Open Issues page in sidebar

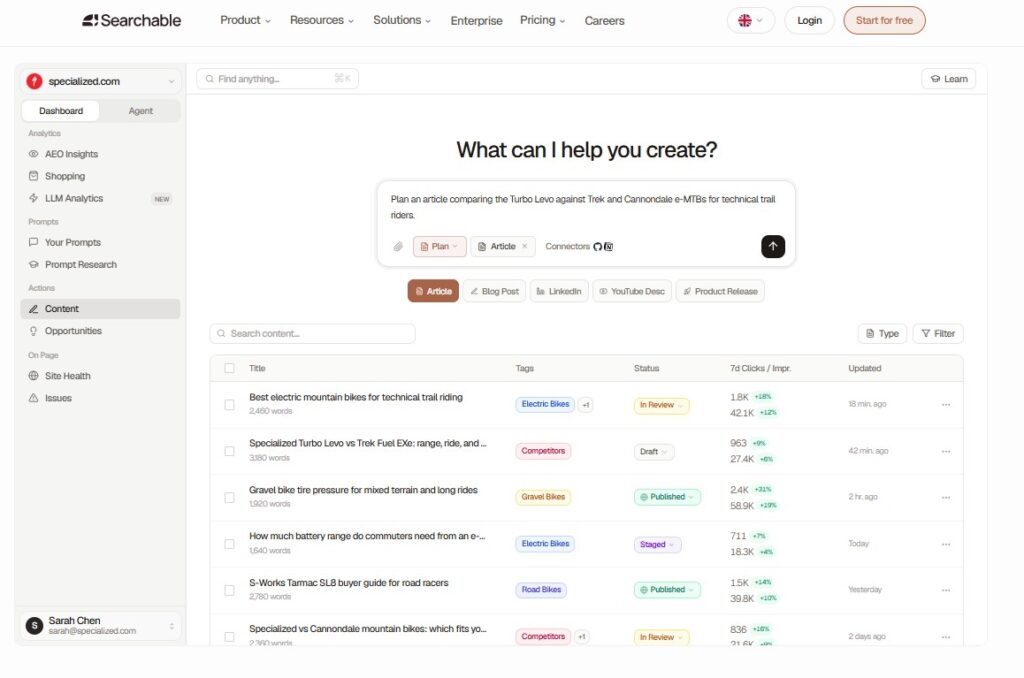pos(100,398)
